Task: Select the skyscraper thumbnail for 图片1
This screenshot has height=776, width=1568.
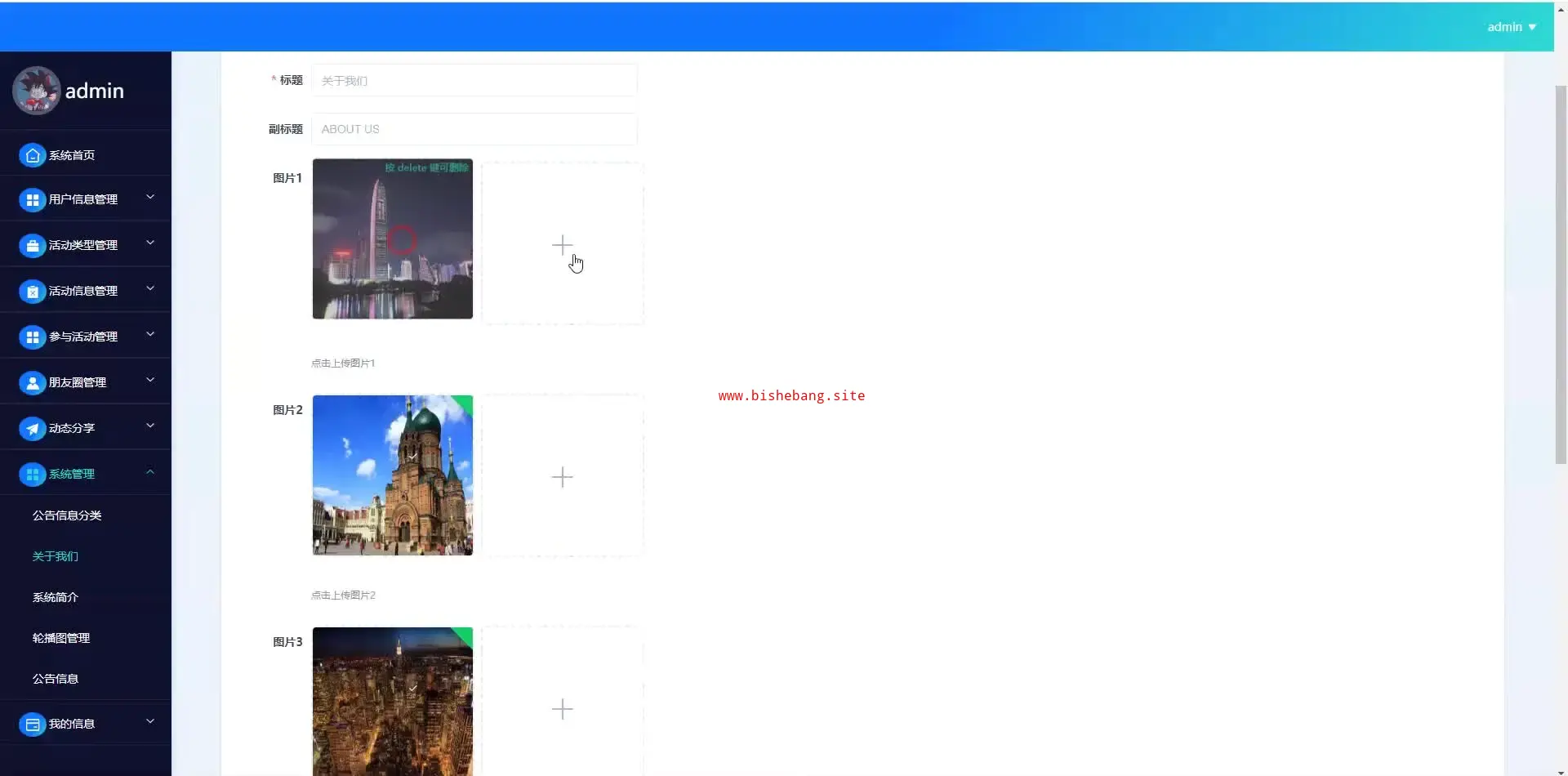Action: click(393, 239)
